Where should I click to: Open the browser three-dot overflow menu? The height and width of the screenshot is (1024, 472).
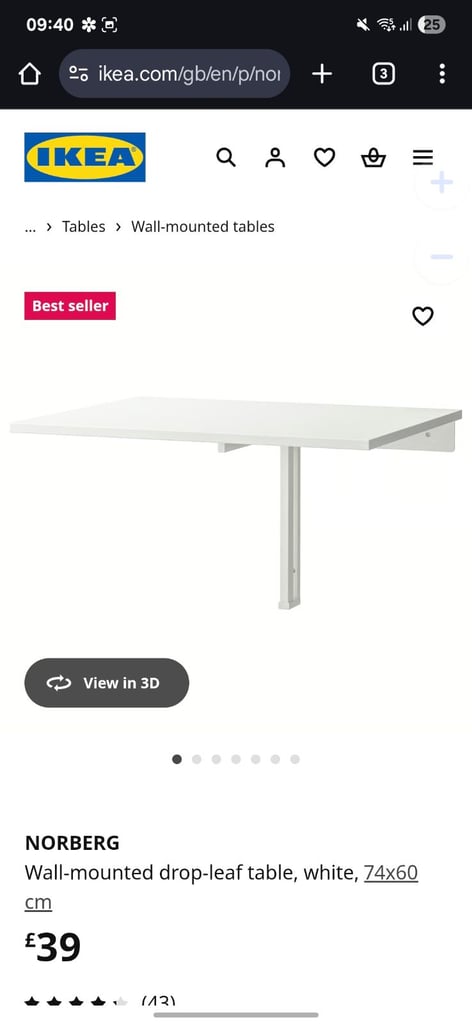coord(442,74)
